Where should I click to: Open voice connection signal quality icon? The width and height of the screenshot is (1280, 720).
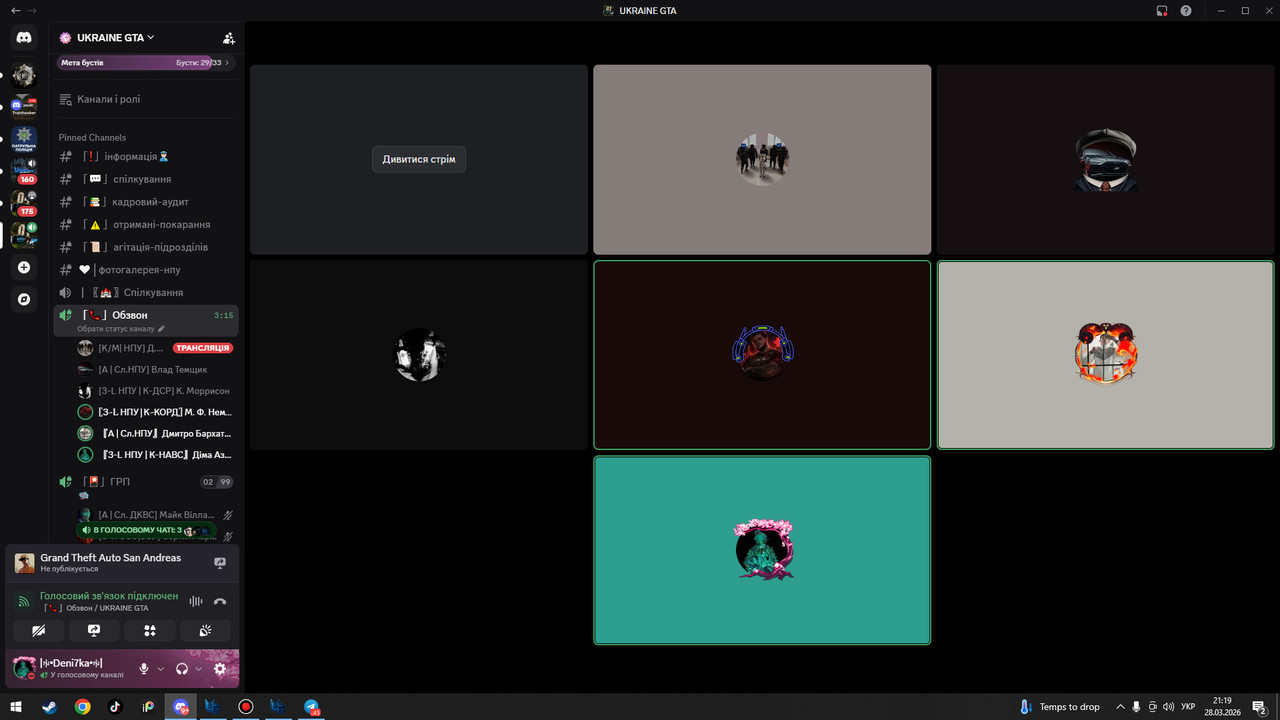pos(24,601)
